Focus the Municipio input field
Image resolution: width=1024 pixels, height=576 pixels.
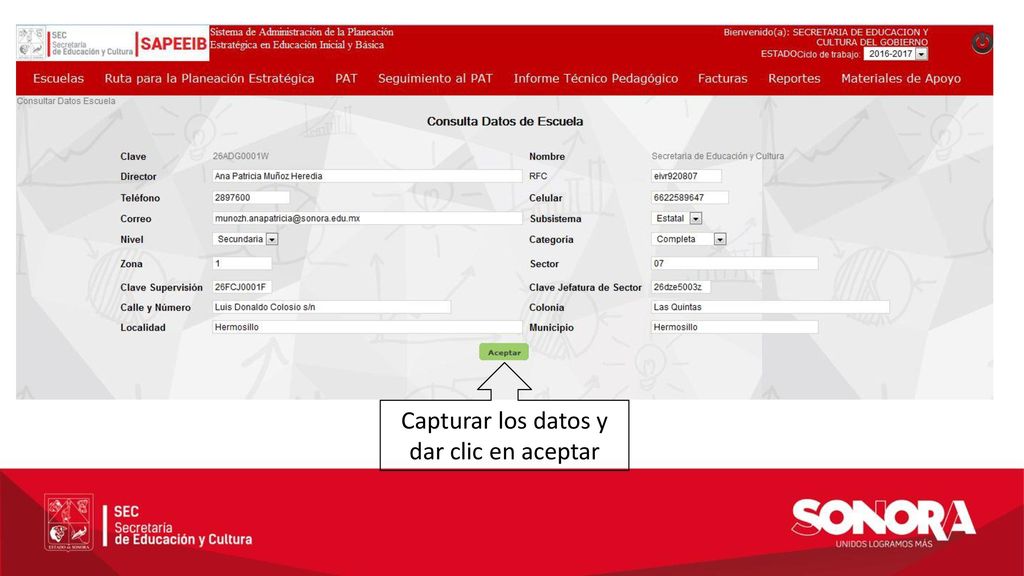pyautogui.click(x=734, y=327)
